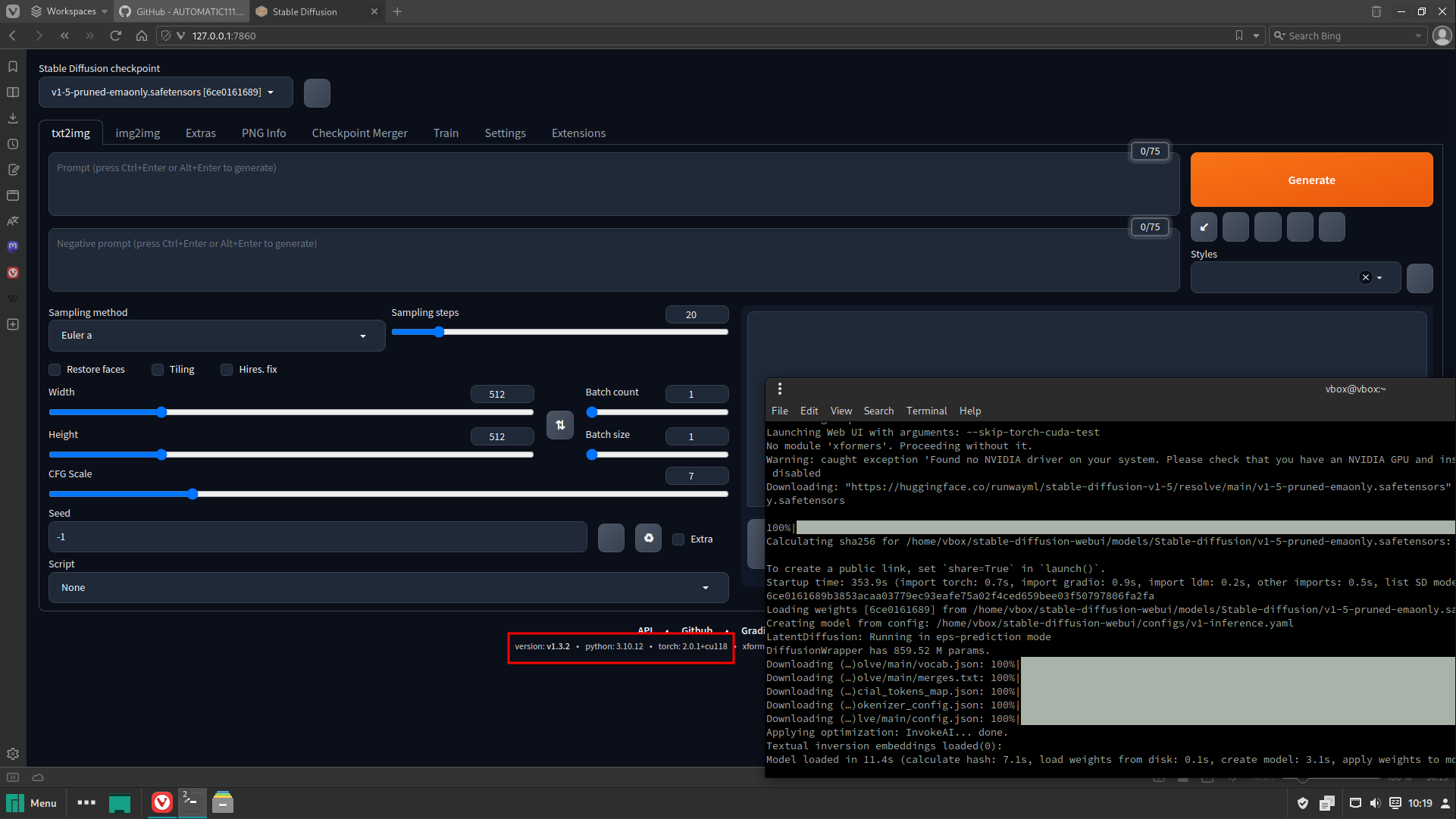Toggle the Hires. fix checkbox
1456x819 pixels.
pos(227,370)
